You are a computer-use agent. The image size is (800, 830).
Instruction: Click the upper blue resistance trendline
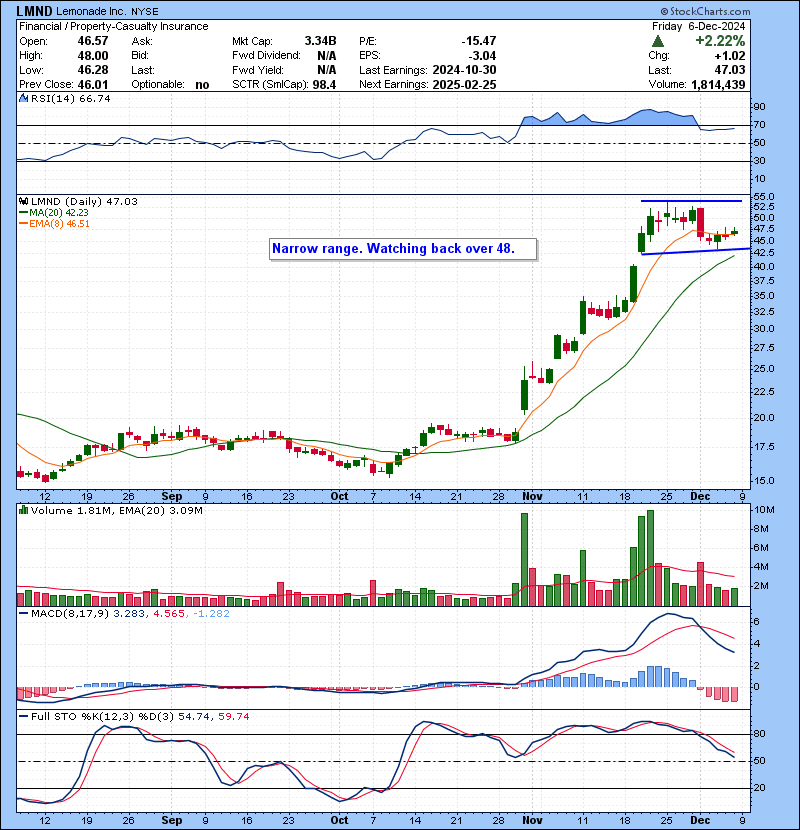point(691,201)
